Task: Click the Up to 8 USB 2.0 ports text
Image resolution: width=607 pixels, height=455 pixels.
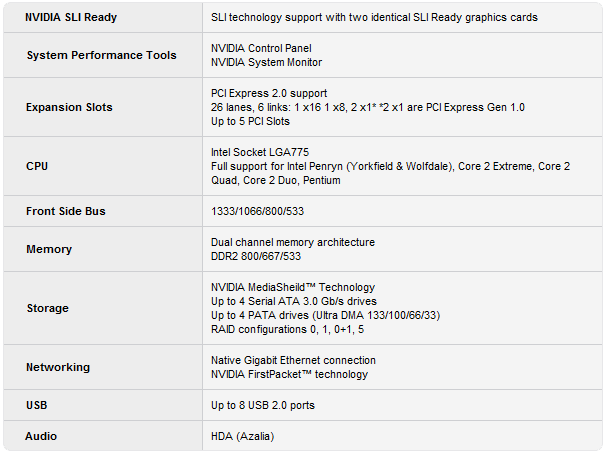Action: pos(263,405)
